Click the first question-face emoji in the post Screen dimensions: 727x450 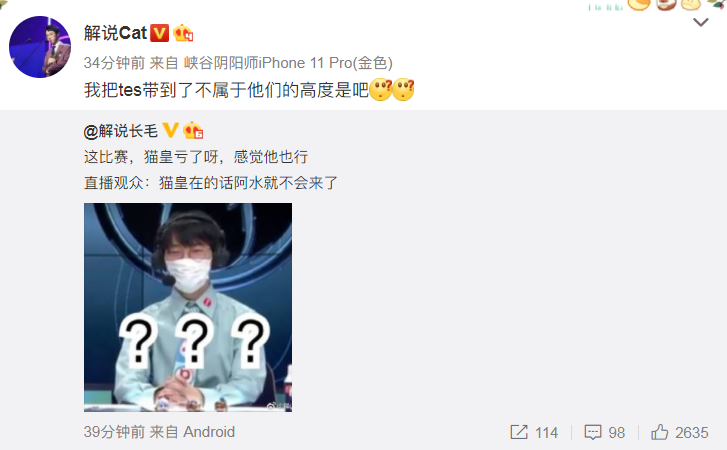(x=381, y=89)
